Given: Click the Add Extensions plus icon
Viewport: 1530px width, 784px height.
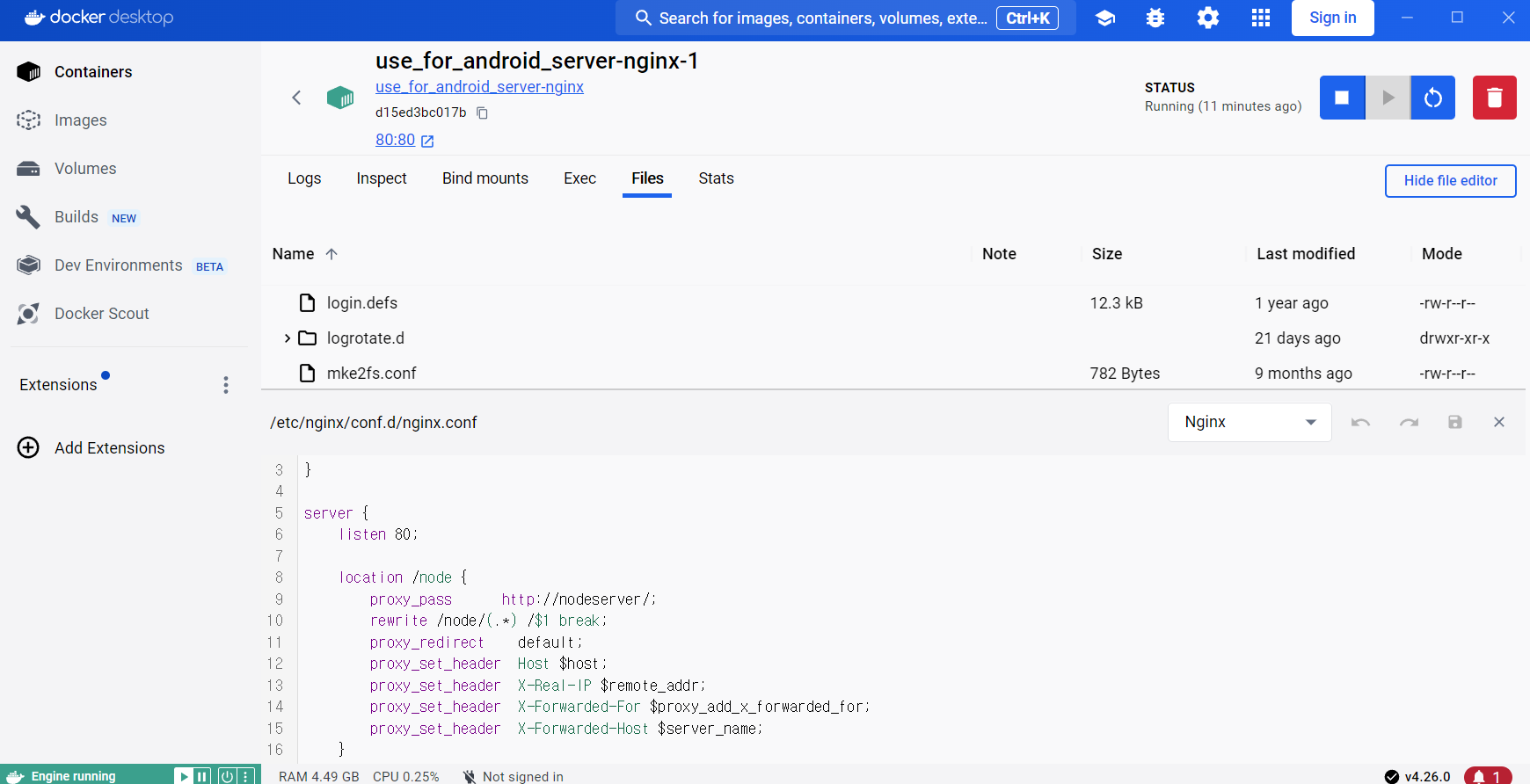Looking at the screenshot, I should coord(28,448).
